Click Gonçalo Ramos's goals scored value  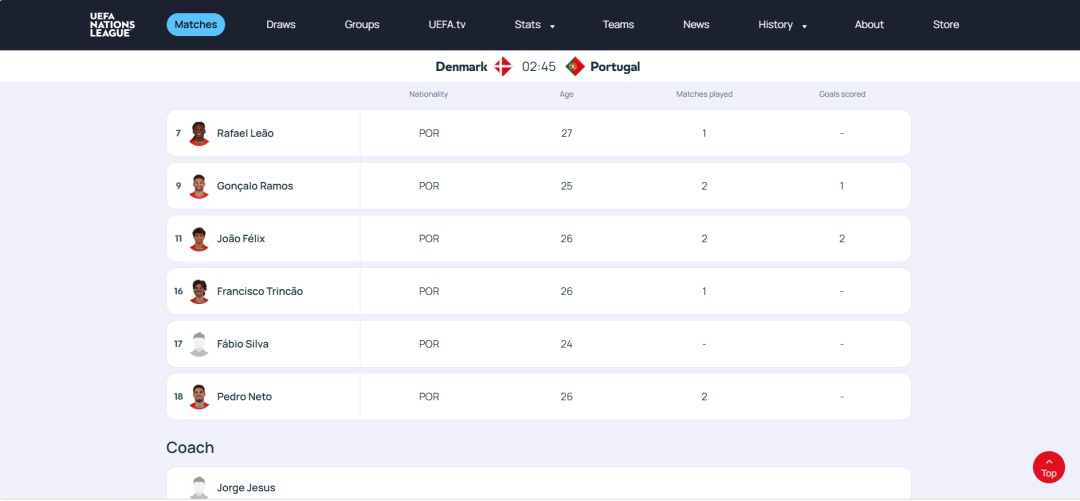(842, 186)
